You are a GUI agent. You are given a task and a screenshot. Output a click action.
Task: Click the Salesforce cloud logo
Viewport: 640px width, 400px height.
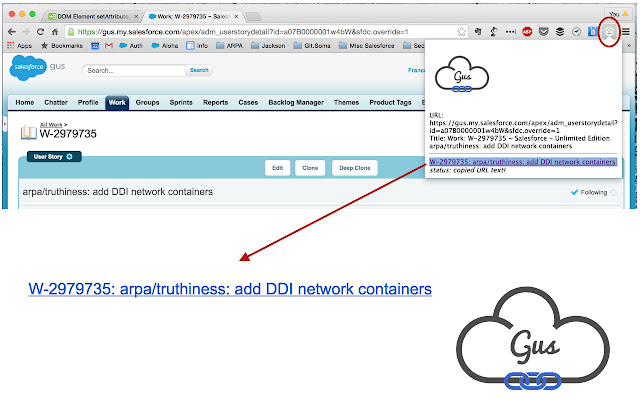[28, 67]
